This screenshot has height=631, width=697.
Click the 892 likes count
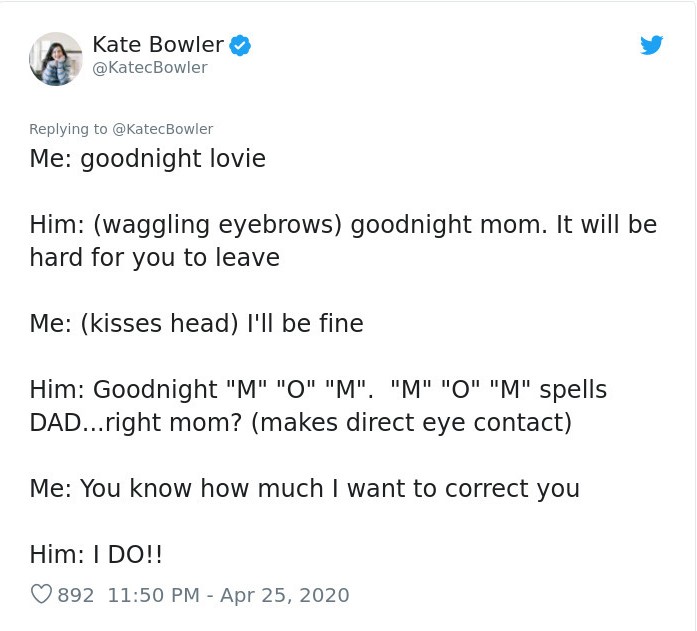[76, 595]
